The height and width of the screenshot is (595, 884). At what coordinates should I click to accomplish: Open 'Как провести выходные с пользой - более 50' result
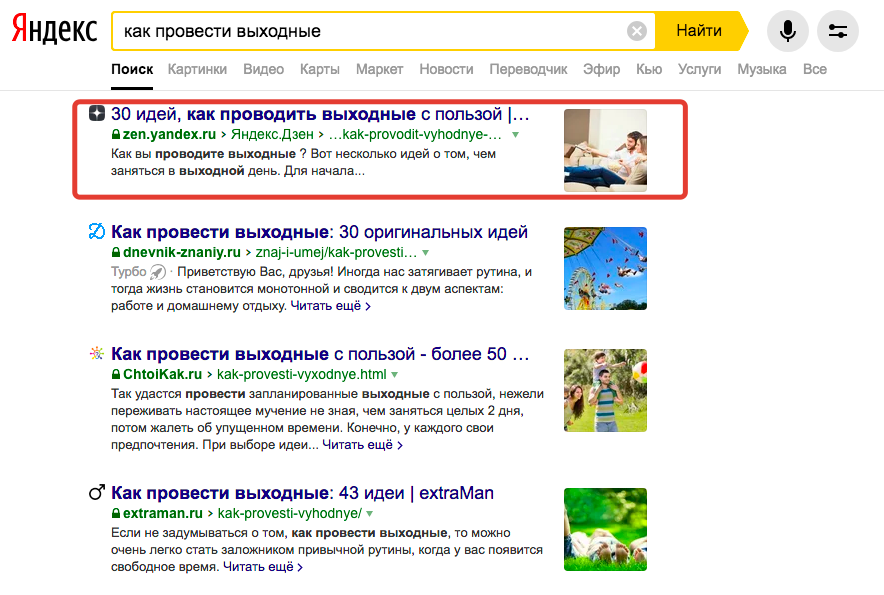(x=320, y=354)
